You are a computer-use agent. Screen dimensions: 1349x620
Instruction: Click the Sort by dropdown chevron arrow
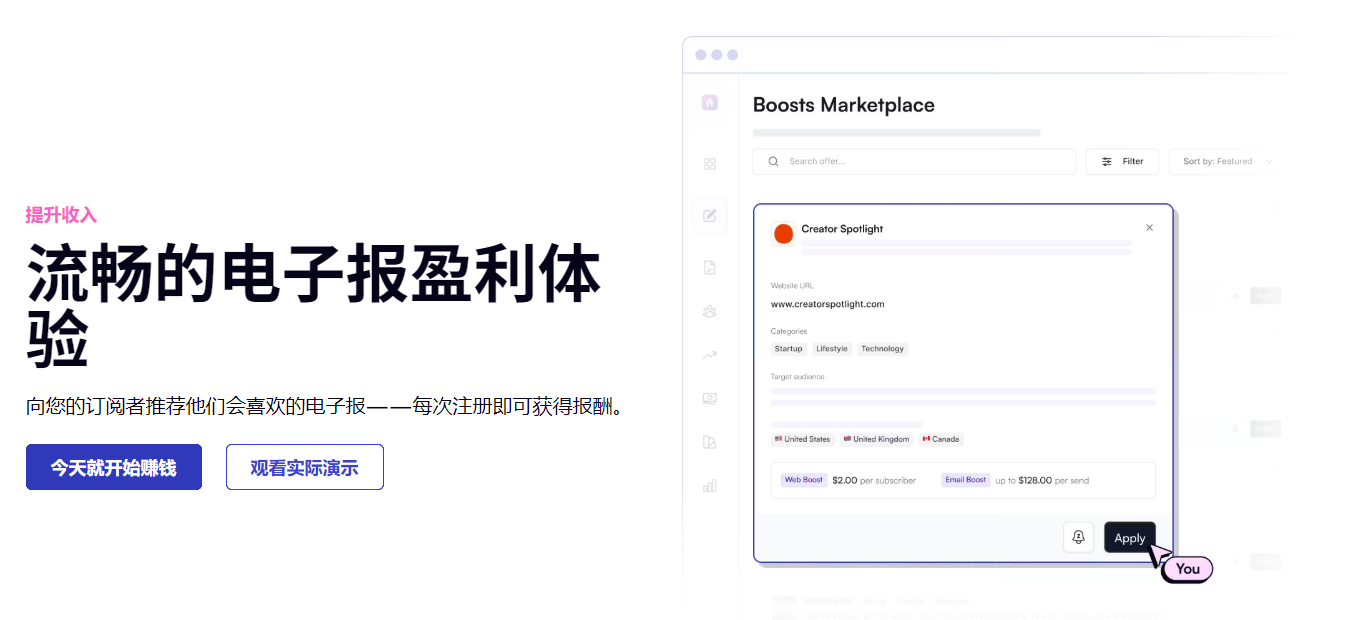pyautogui.click(x=1270, y=162)
